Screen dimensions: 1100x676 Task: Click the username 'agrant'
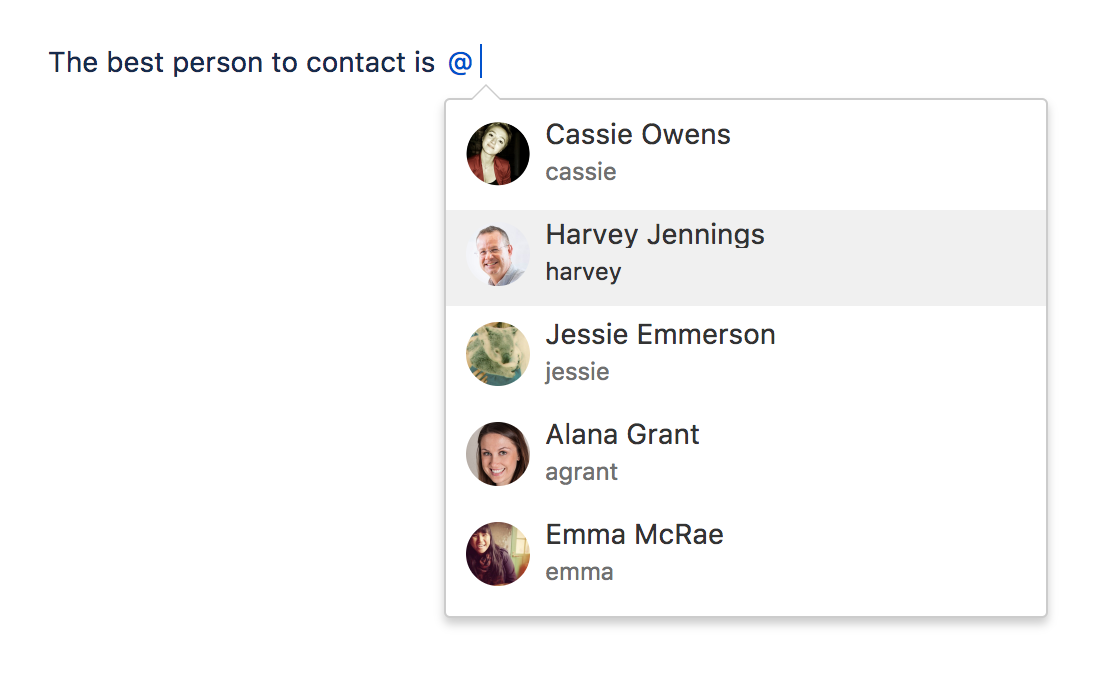[582, 473]
